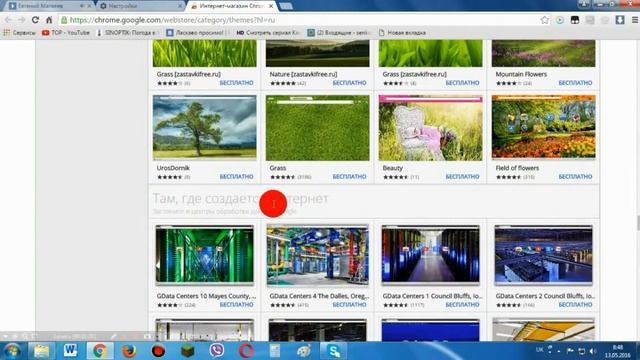Open the Ласкаво просимо bookmark
The image size is (640, 360).
point(196,33)
